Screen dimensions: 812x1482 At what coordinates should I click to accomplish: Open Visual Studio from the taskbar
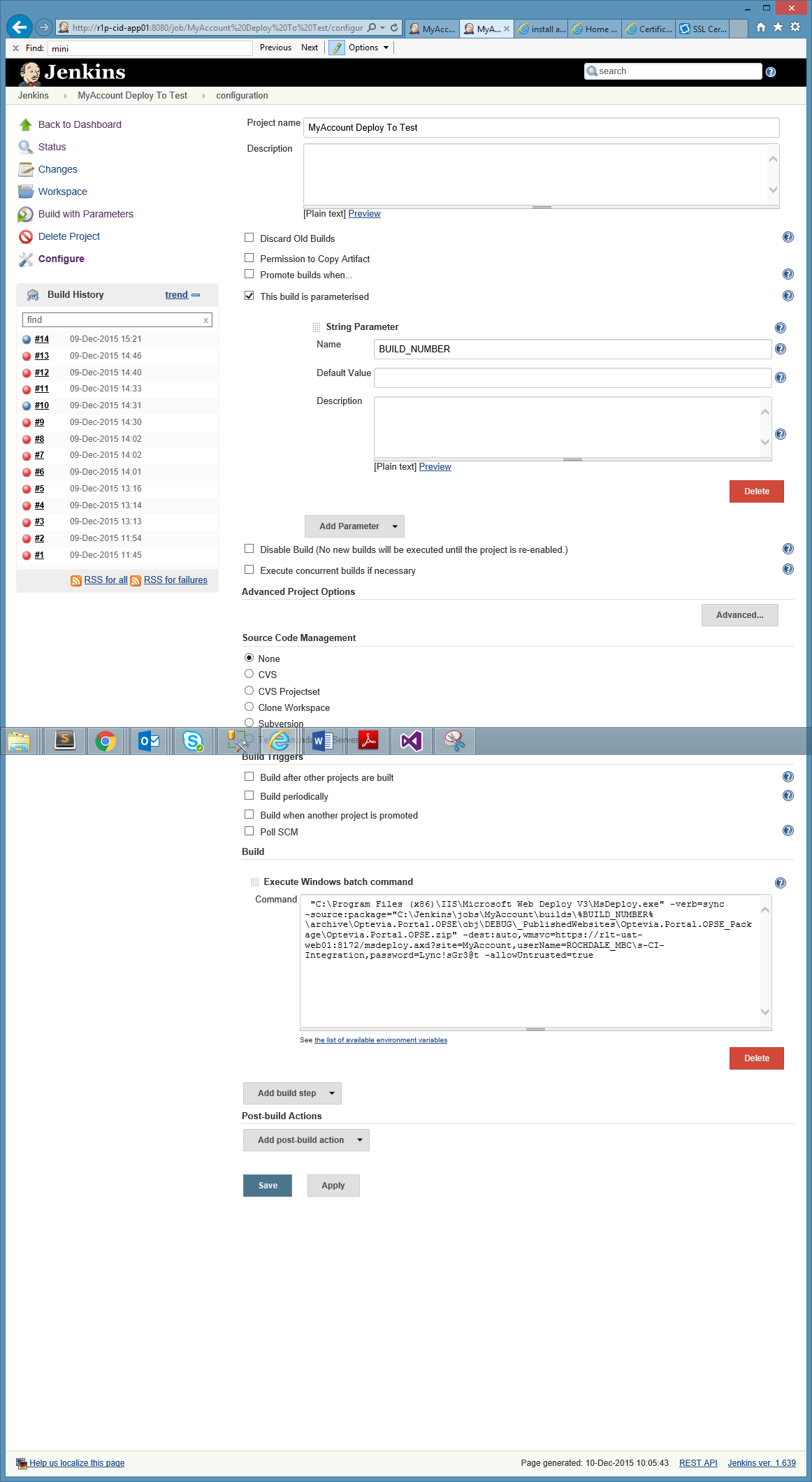point(412,740)
